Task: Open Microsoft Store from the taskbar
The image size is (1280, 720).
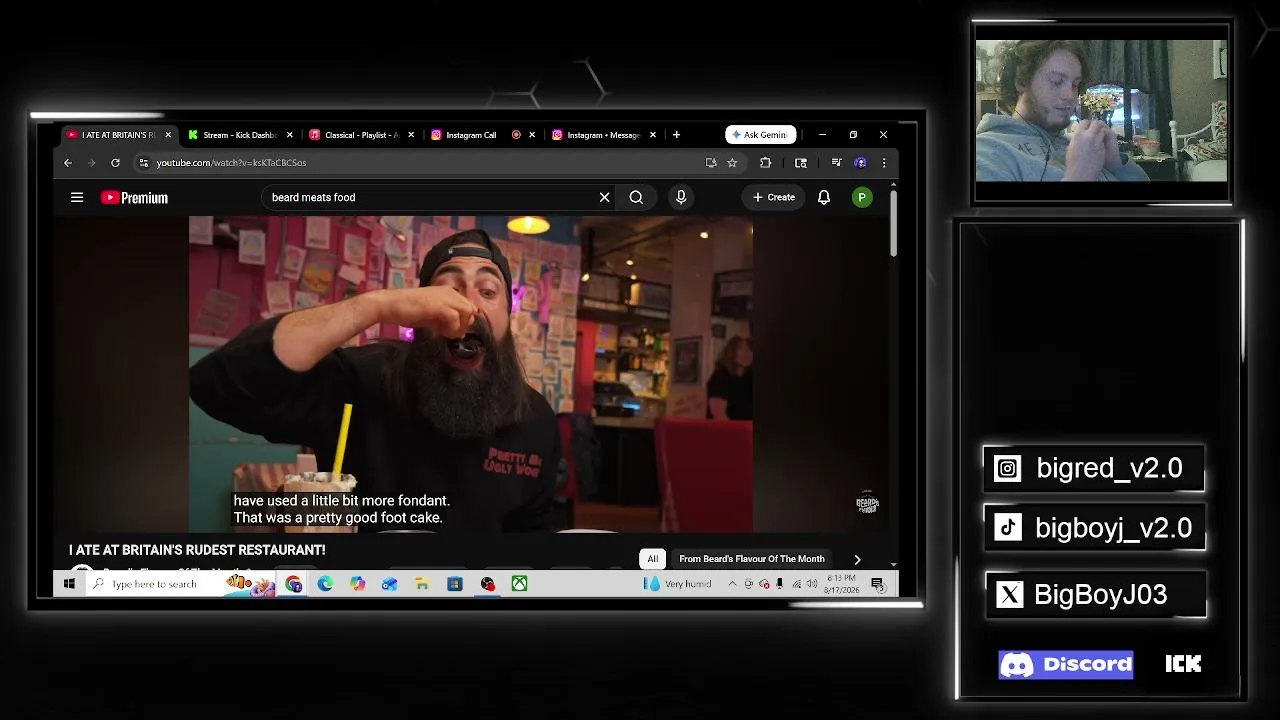Action: tap(455, 584)
